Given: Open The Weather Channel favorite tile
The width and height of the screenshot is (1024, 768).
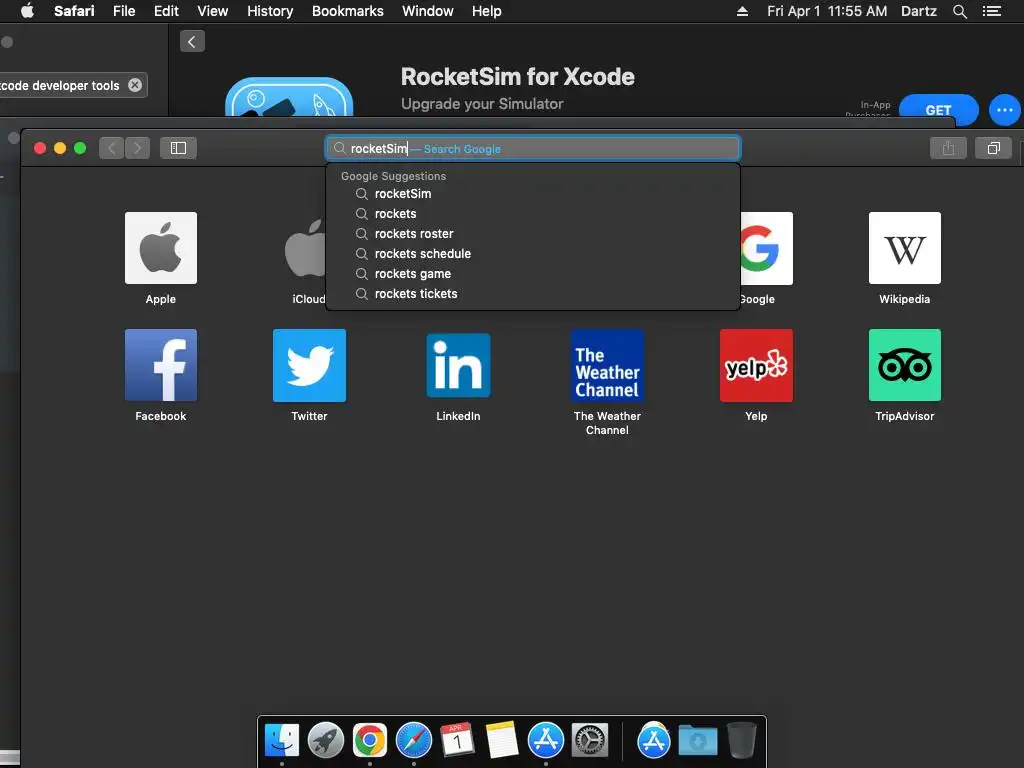Looking at the screenshot, I should (x=607, y=365).
